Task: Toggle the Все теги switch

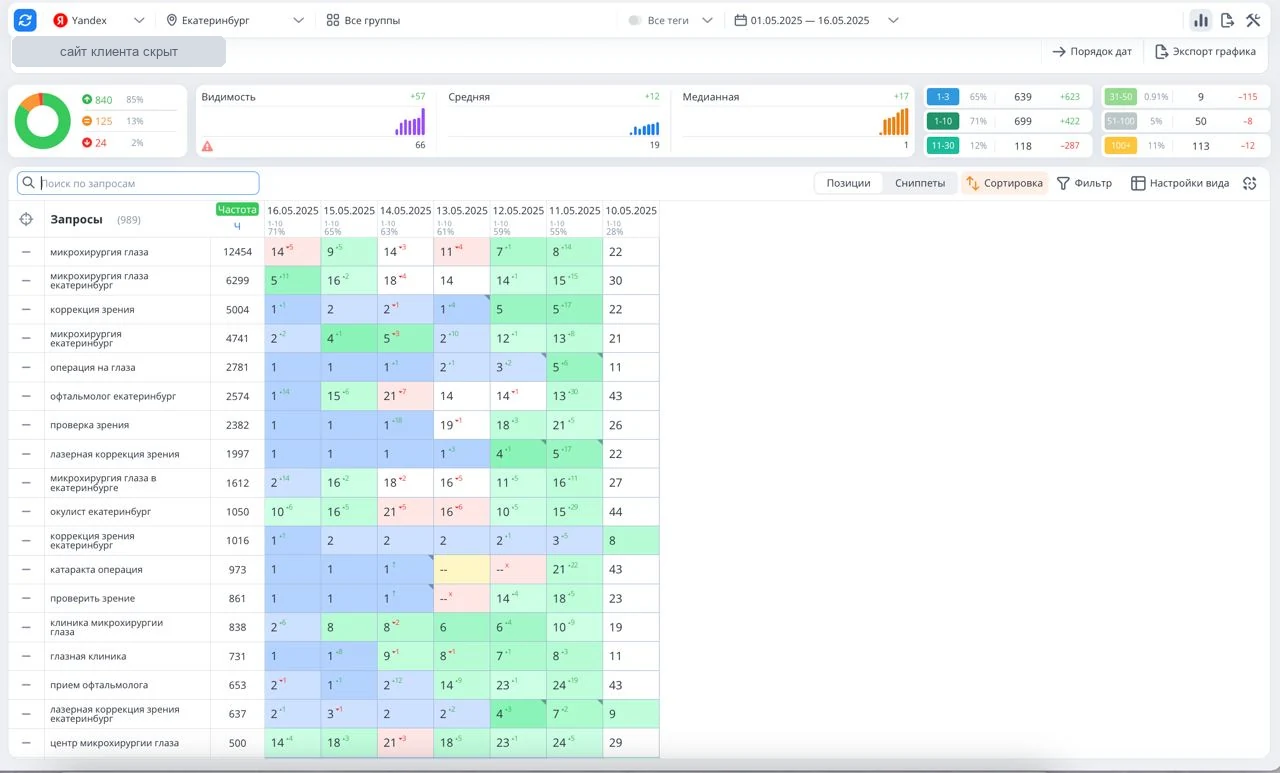Action: (x=634, y=20)
